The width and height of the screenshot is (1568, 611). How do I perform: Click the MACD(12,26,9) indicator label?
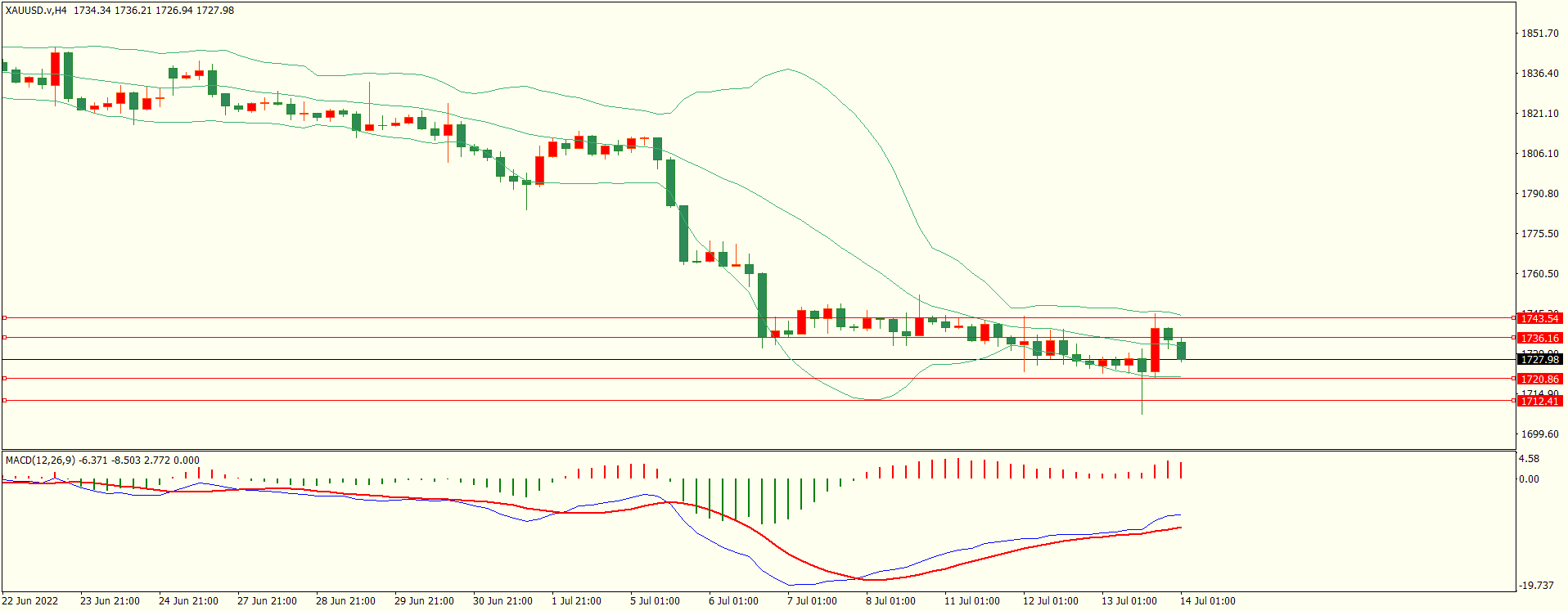click(x=41, y=460)
